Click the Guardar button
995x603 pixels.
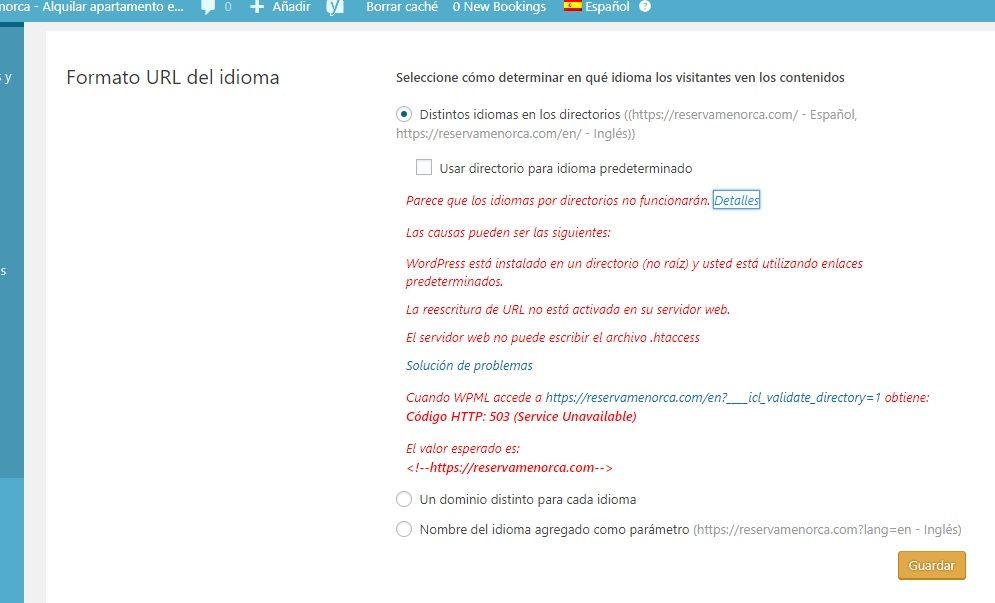(931, 565)
